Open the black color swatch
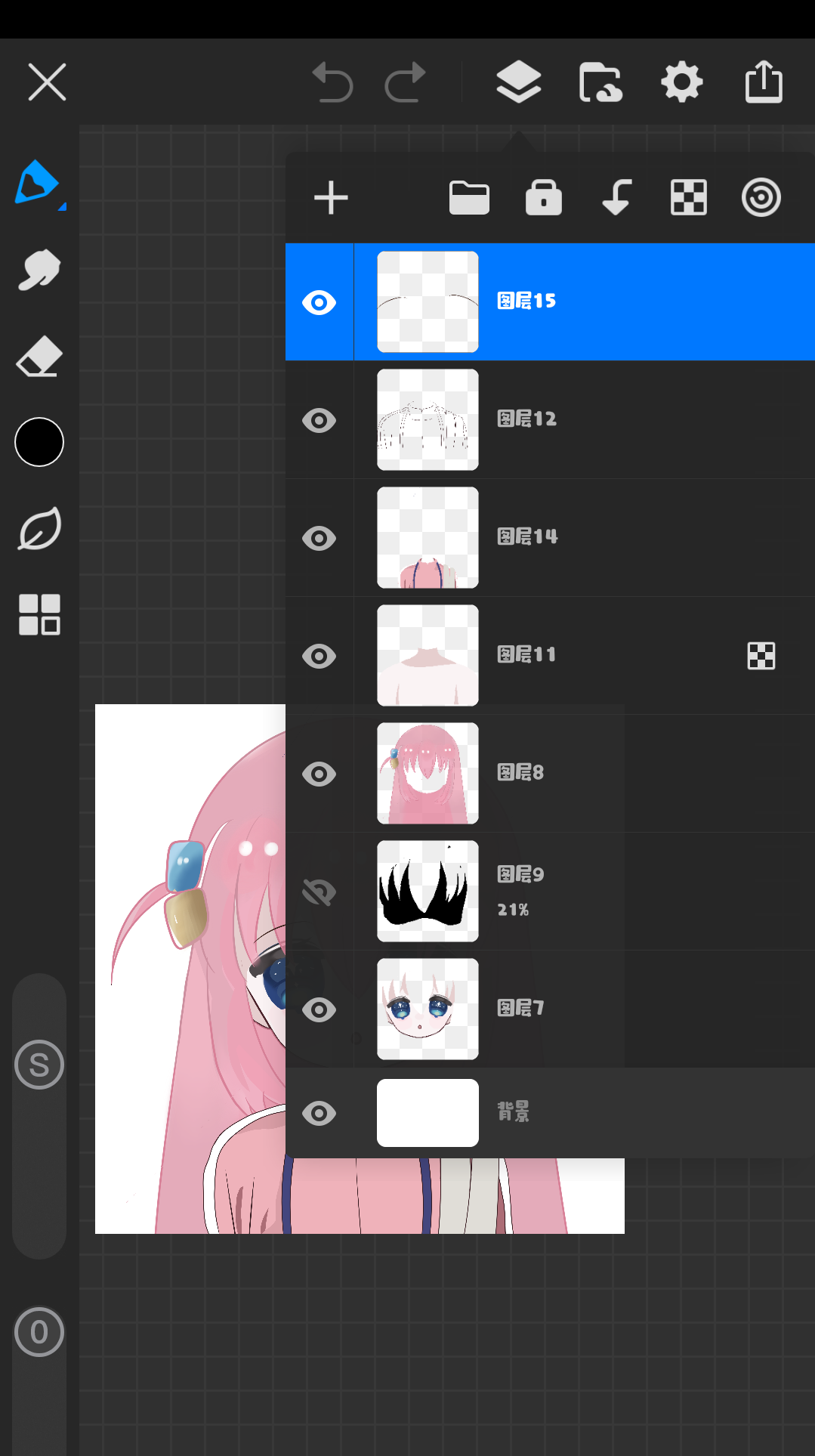The image size is (815, 1456). click(x=39, y=442)
